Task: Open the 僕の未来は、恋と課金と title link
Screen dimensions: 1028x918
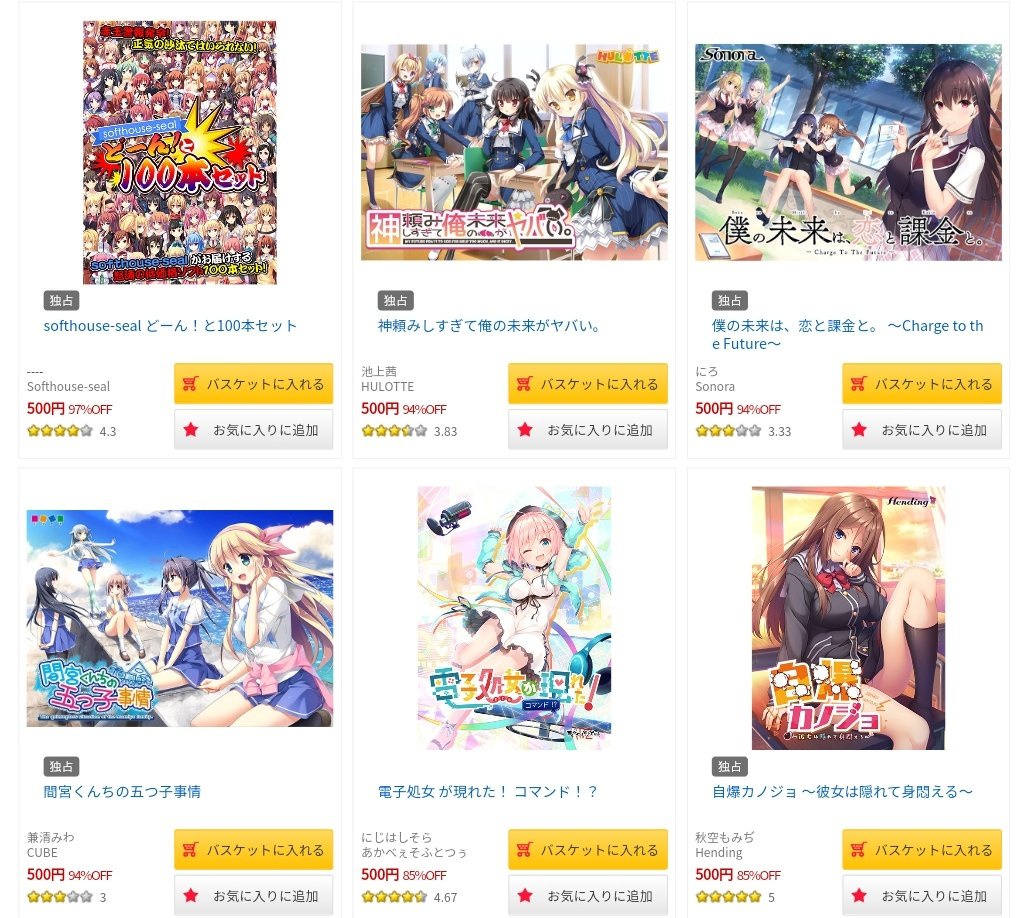Action: click(848, 334)
